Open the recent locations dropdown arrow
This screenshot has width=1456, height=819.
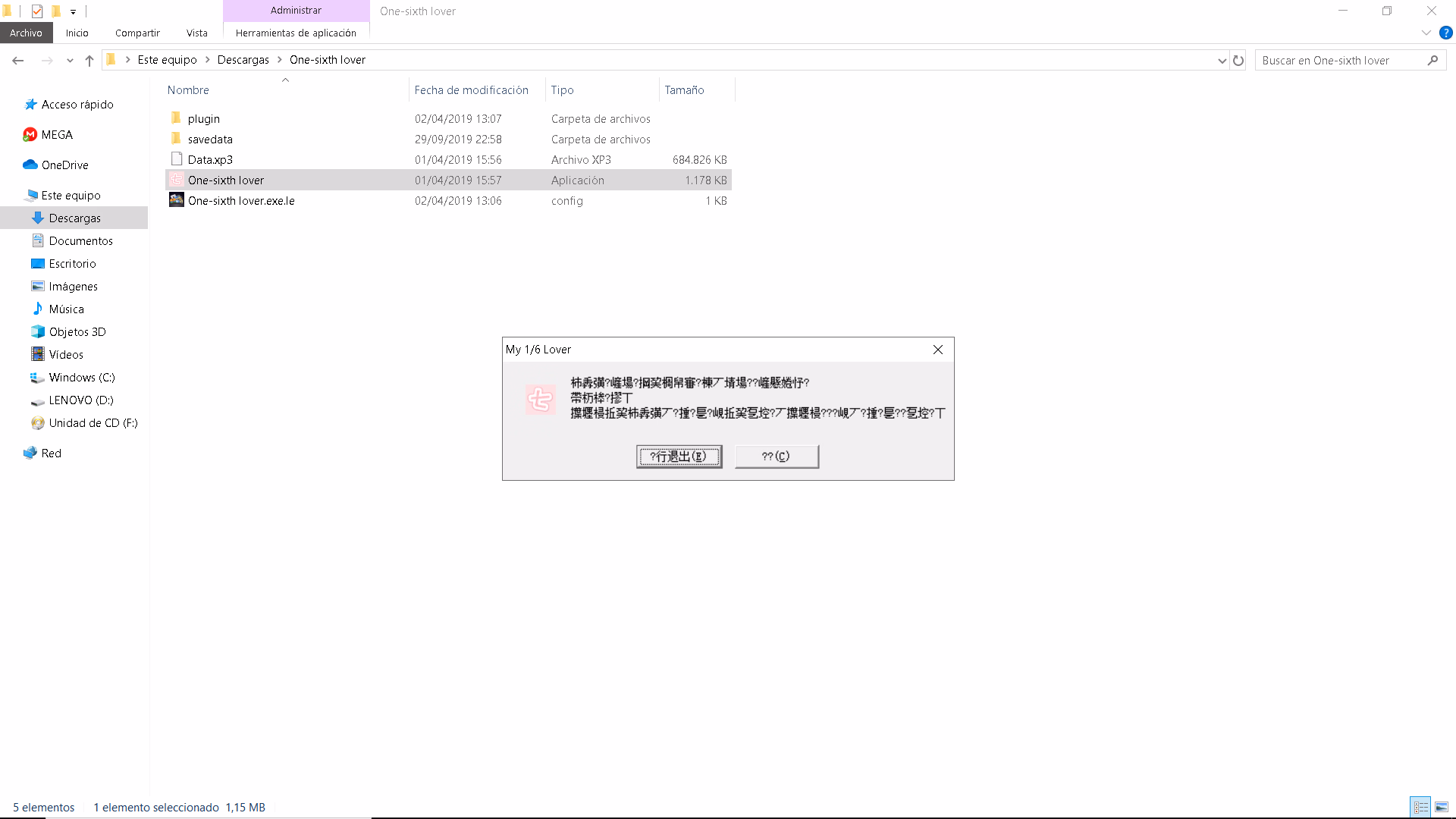(x=70, y=61)
